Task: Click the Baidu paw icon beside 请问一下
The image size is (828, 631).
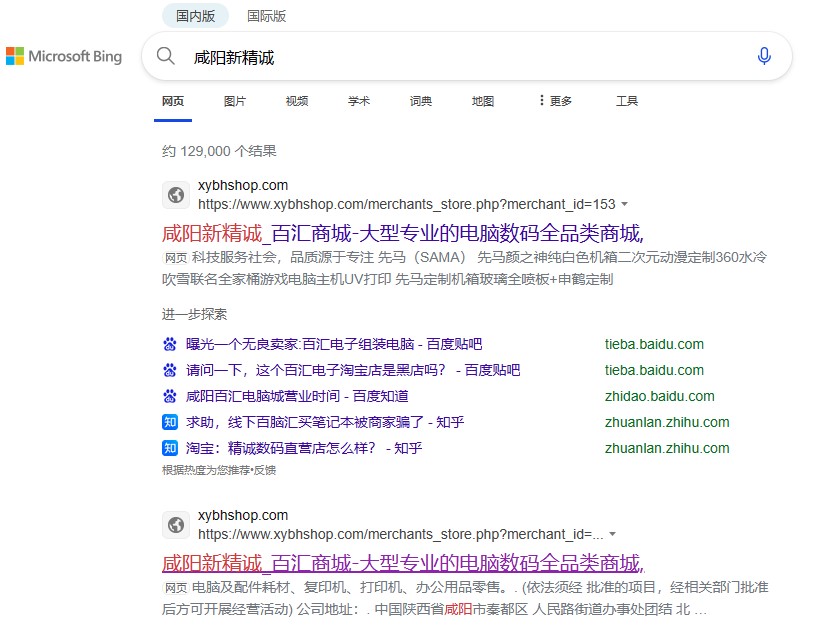Action: (170, 370)
